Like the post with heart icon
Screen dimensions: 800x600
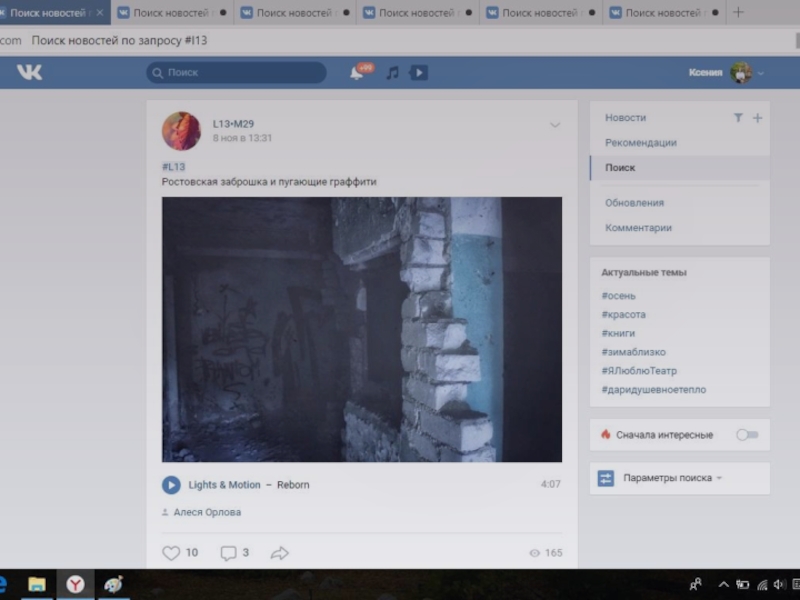(x=171, y=553)
